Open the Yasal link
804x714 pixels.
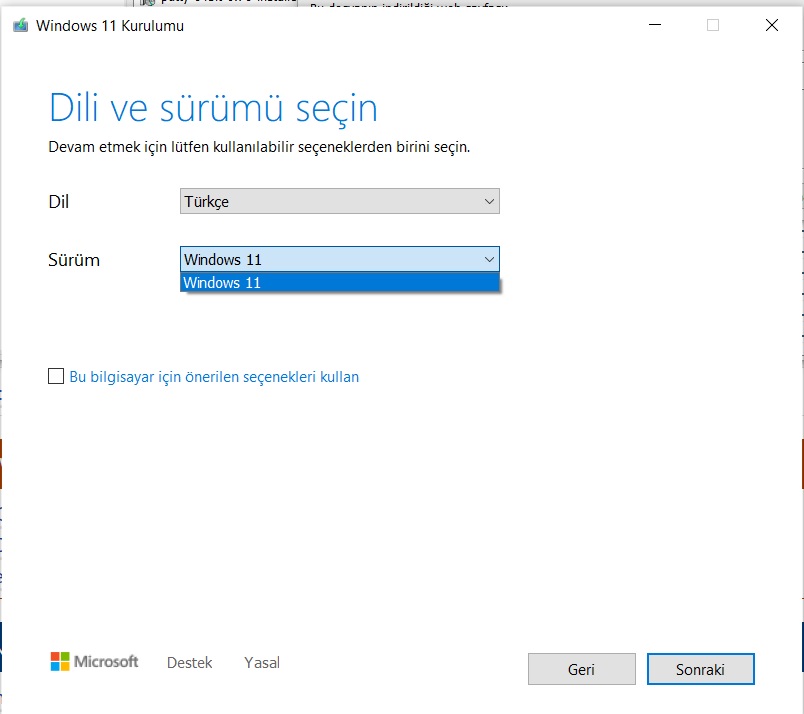(262, 663)
